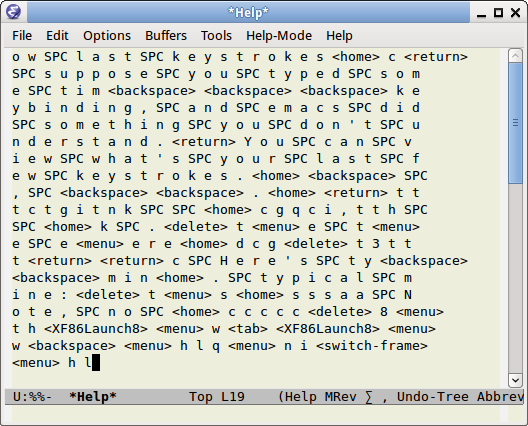Click the U:%%- status in mode line
Image resolution: width=528 pixels, height=426 pixels.
point(32,397)
